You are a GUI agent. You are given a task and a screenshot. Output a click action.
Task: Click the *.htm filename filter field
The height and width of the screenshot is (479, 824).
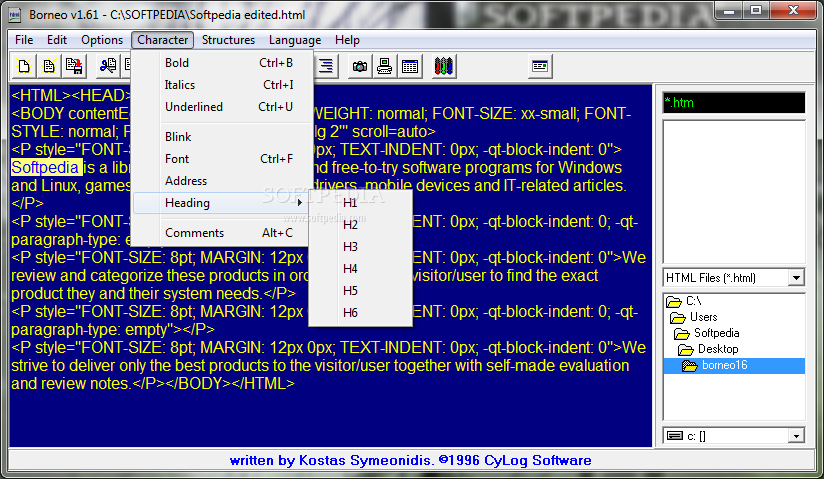734,103
